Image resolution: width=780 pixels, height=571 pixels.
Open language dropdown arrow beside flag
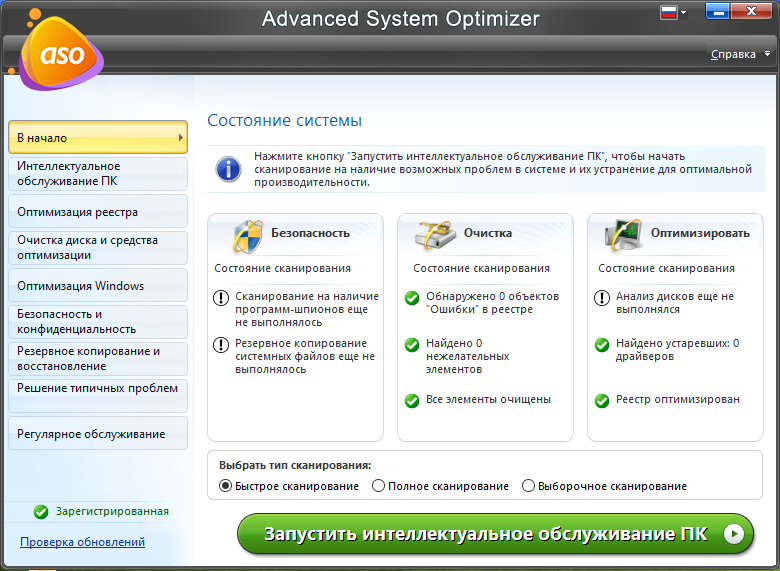point(683,12)
